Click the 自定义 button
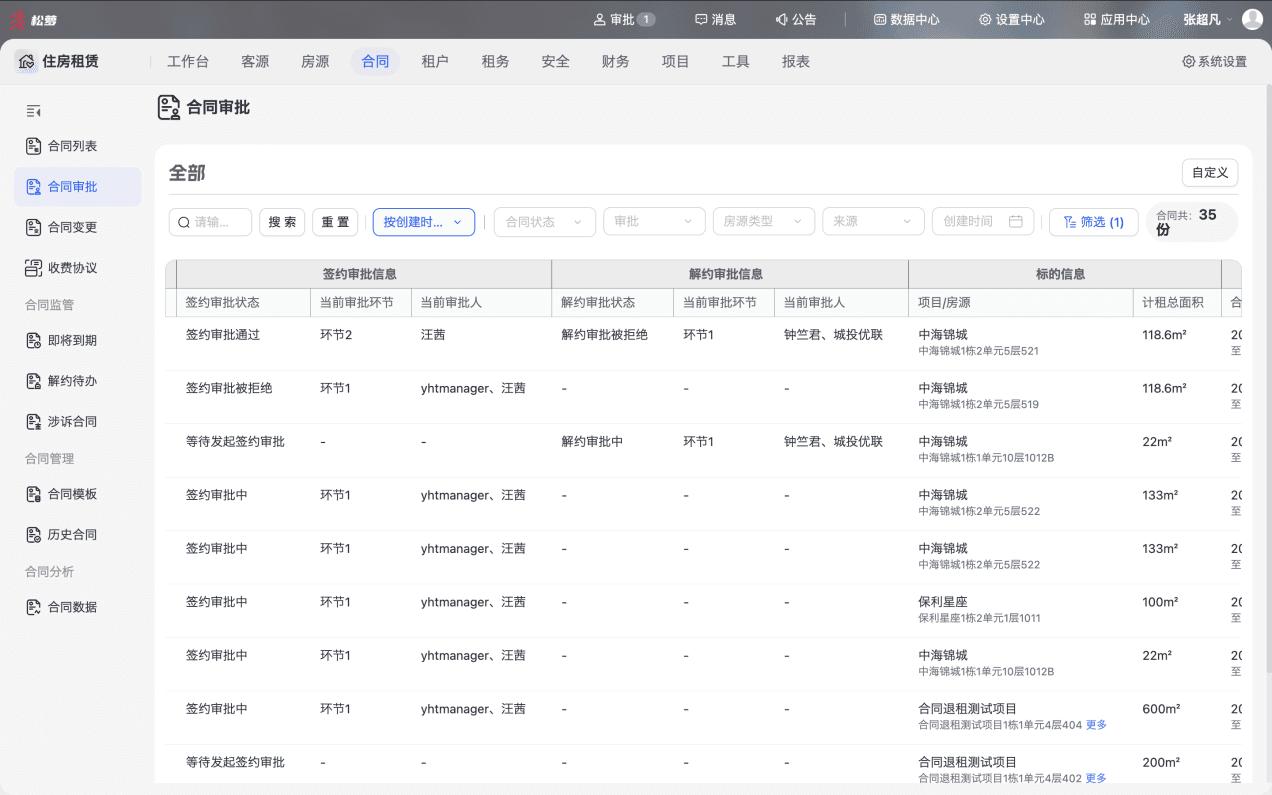 [x=1210, y=172]
